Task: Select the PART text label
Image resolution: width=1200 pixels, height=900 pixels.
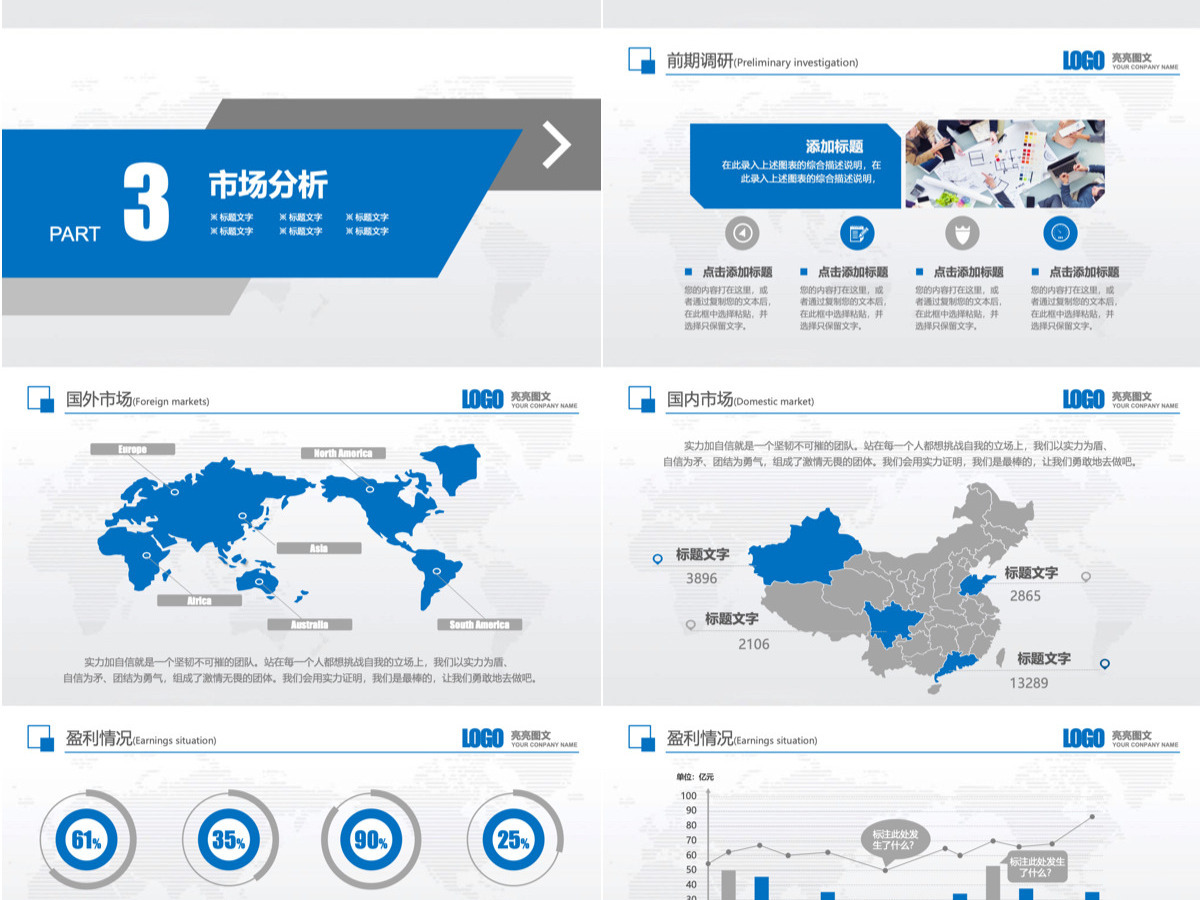Action: coord(75,234)
